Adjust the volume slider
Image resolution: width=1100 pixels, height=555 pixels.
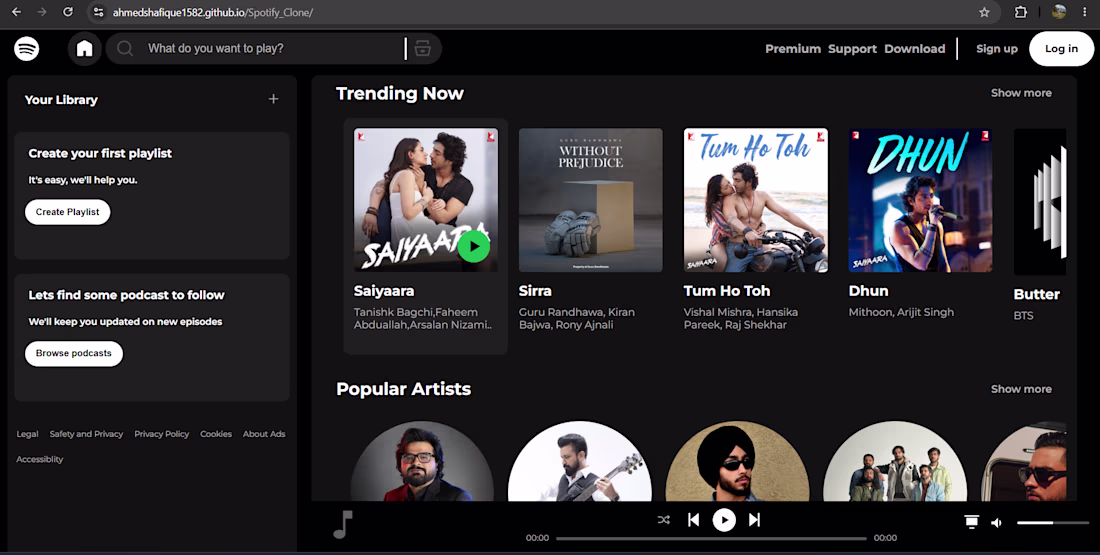(1052, 523)
